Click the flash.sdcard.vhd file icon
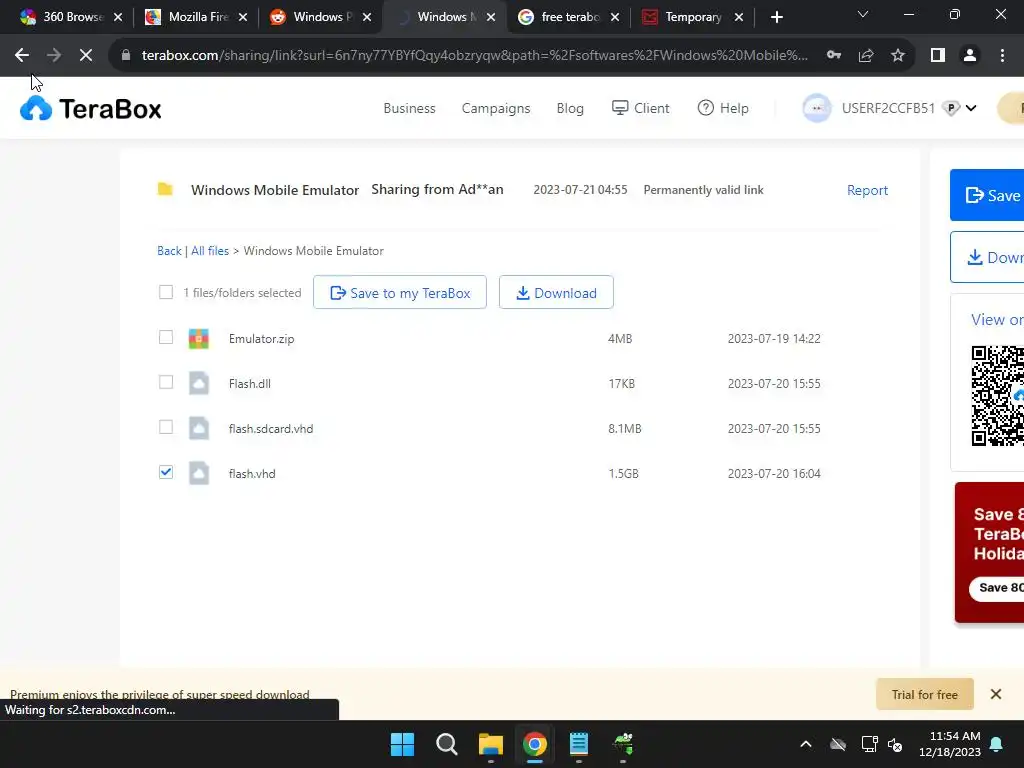Screen dimensions: 1024x768 click(x=199, y=428)
